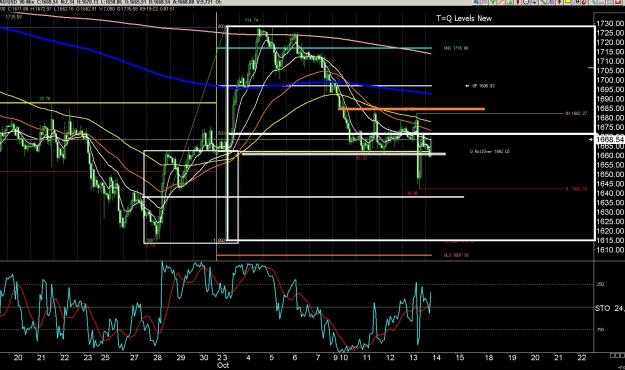
Task: Select the 1725.00 price axis label
Action: [610, 33]
